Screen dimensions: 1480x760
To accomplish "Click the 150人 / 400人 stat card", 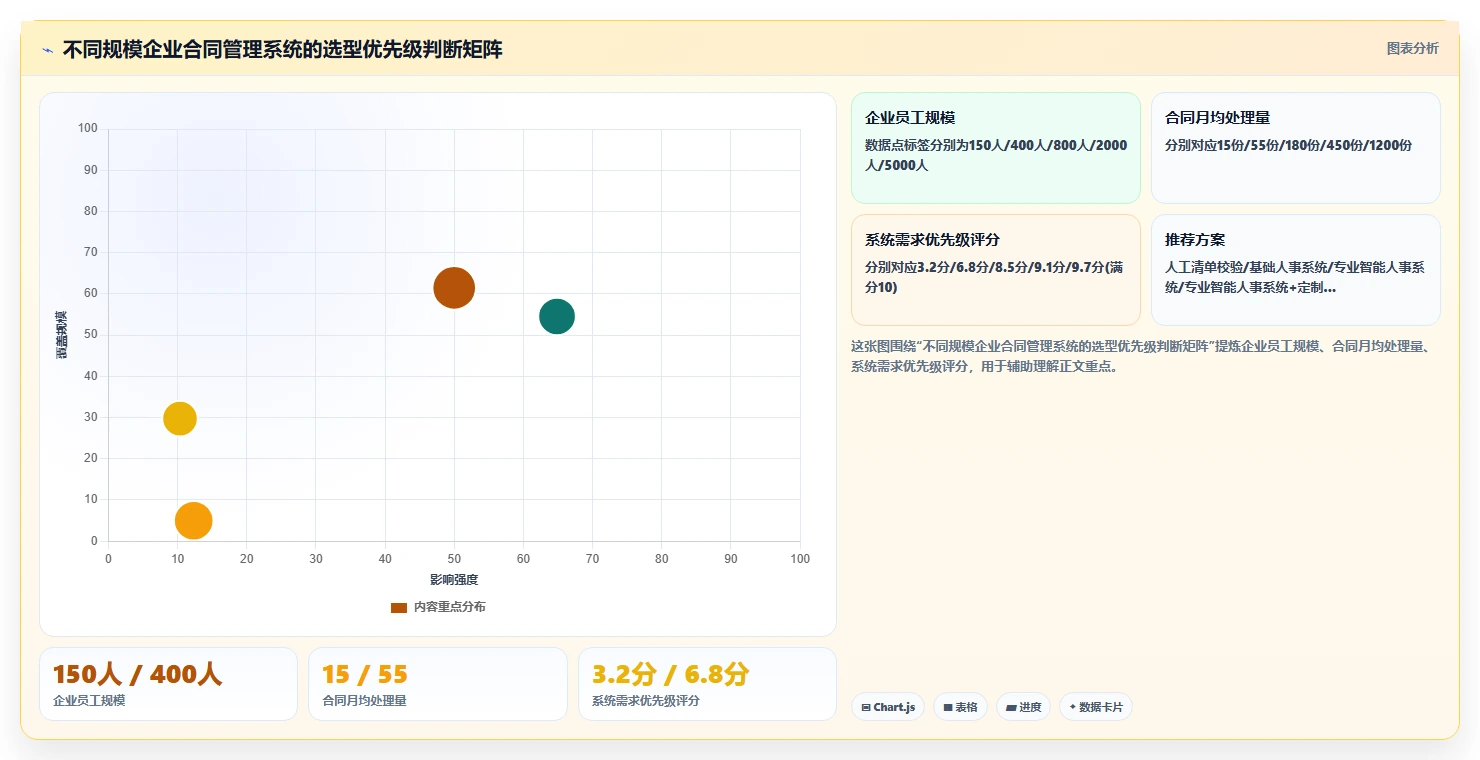I will pyautogui.click(x=168, y=684).
